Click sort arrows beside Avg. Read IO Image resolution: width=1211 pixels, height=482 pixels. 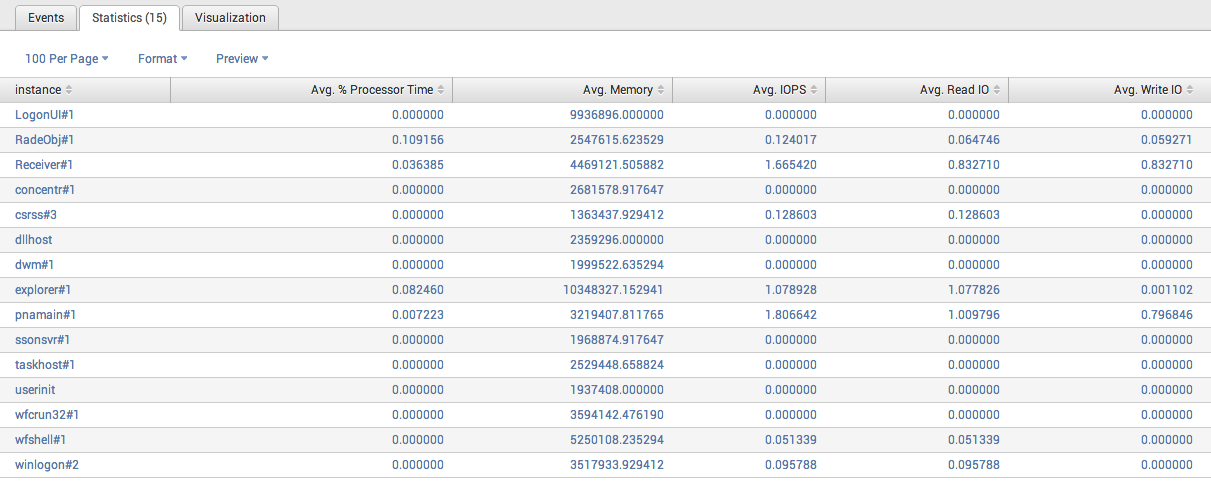point(998,90)
